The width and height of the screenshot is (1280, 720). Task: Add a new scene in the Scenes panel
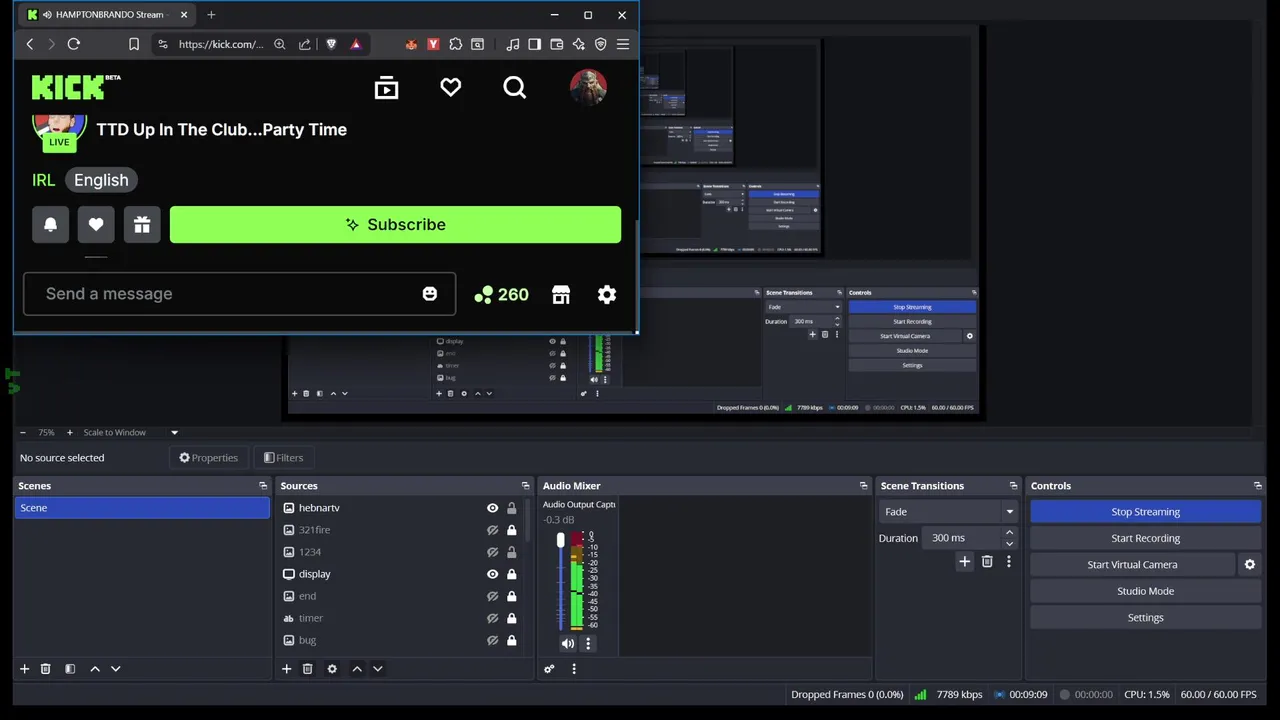(x=25, y=669)
